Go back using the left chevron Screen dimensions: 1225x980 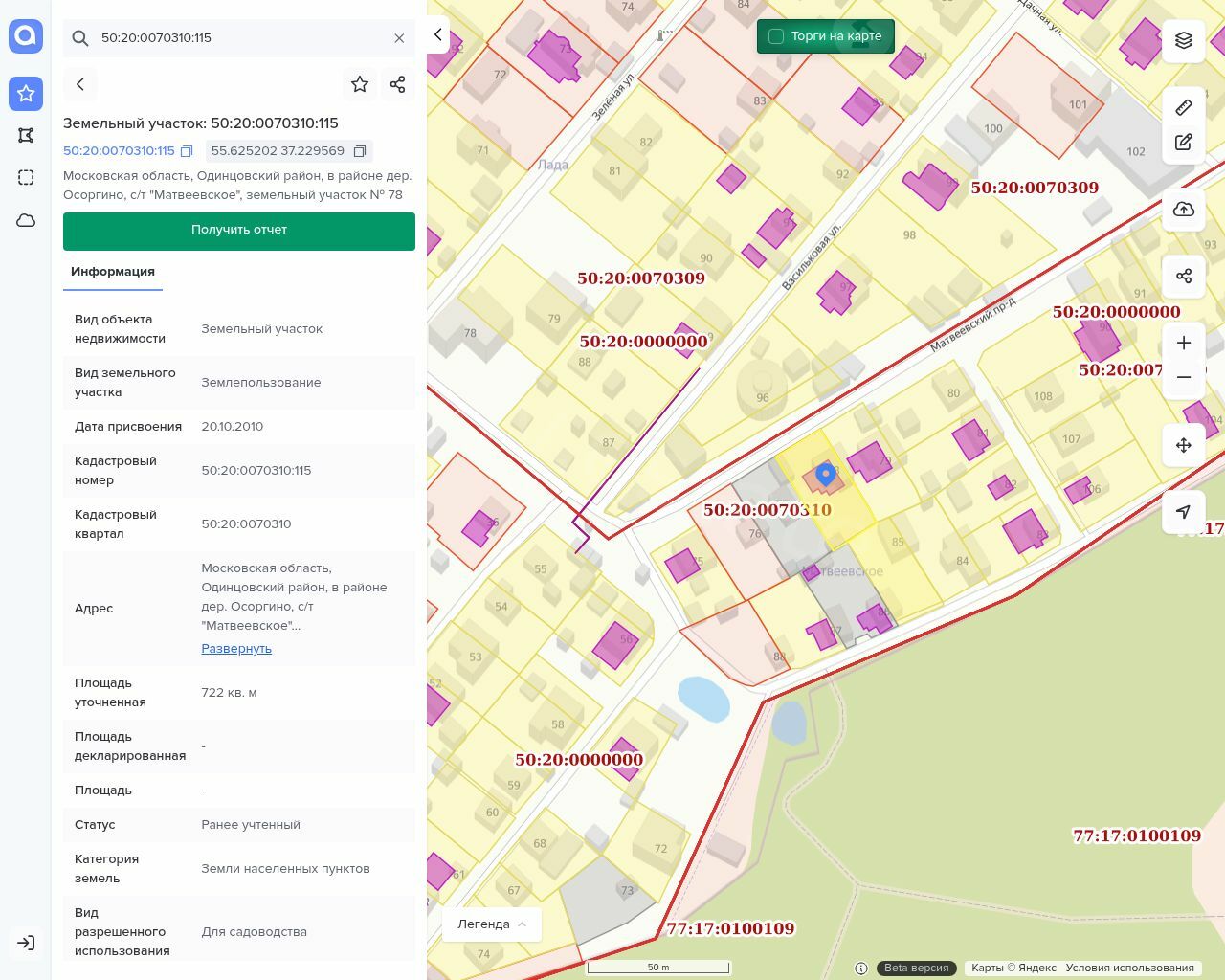[80, 84]
